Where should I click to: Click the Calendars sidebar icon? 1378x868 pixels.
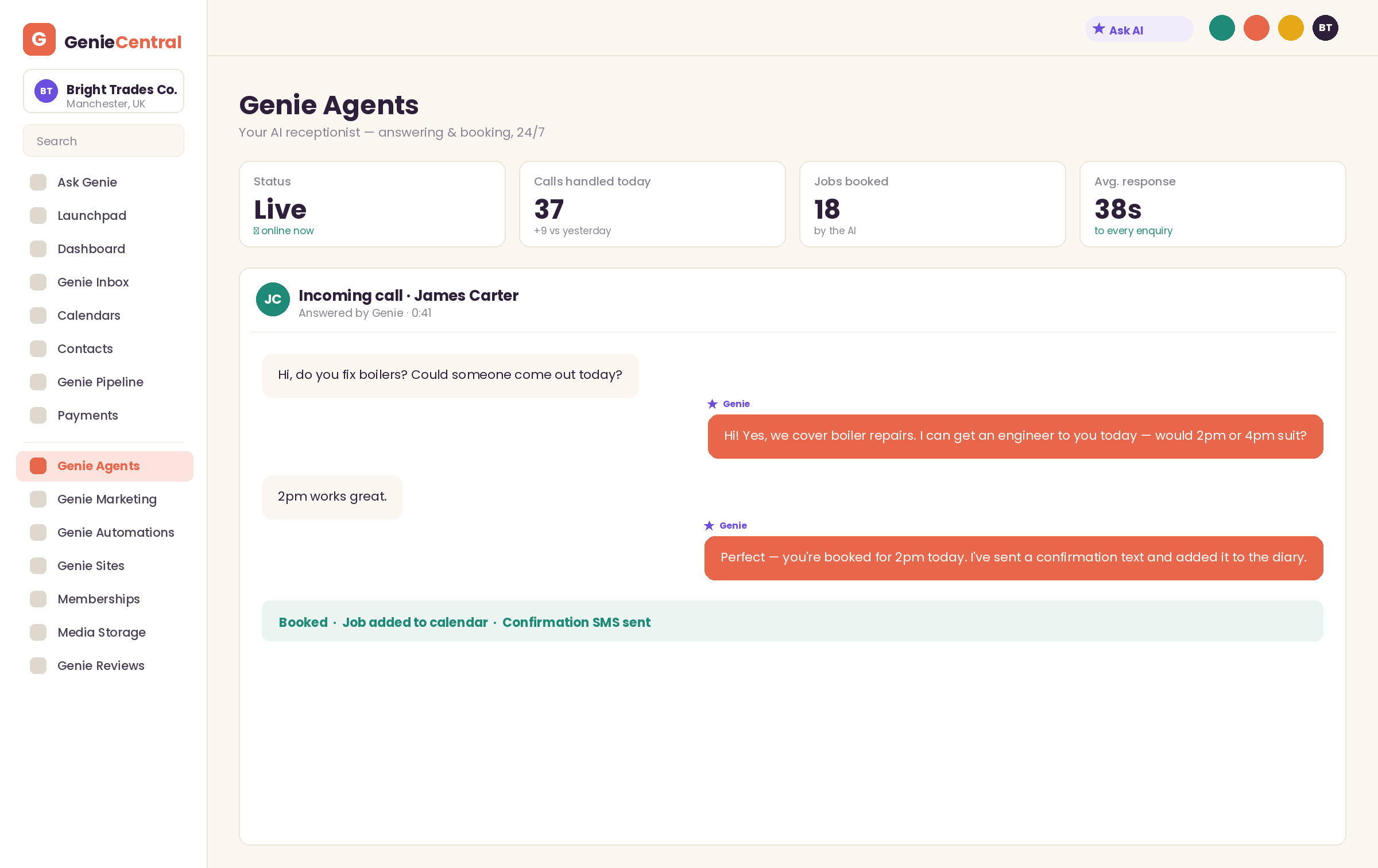(x=38, y=315)
